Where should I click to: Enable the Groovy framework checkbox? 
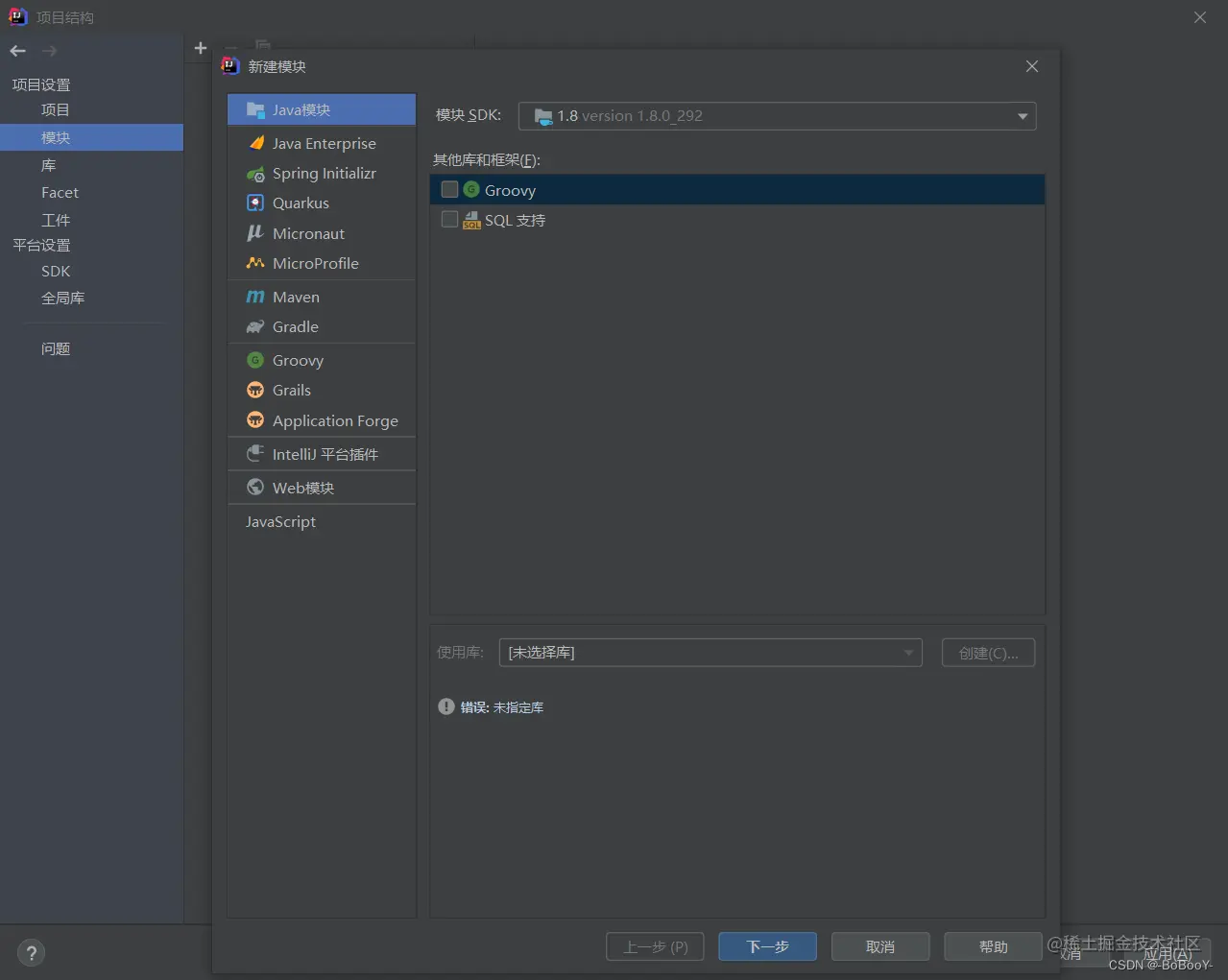(449, 189)
